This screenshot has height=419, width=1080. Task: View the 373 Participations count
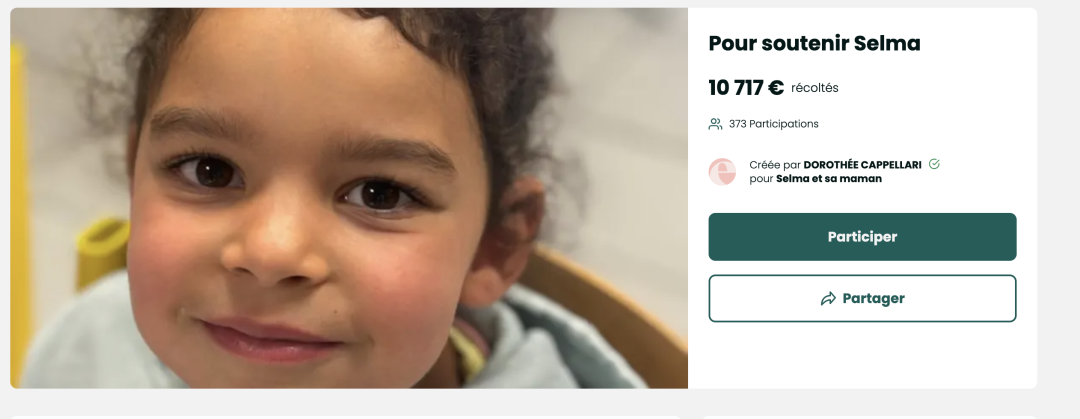coord(773,124)
